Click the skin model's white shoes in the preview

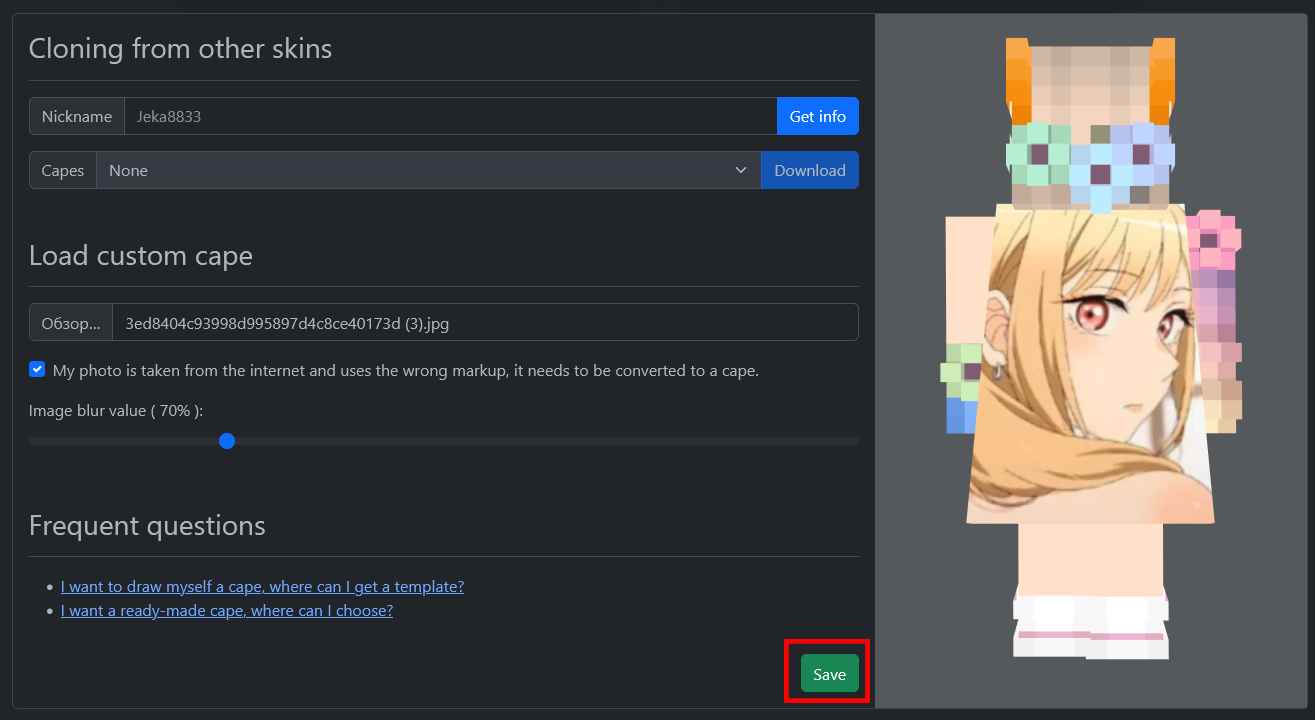point(1090,625)
